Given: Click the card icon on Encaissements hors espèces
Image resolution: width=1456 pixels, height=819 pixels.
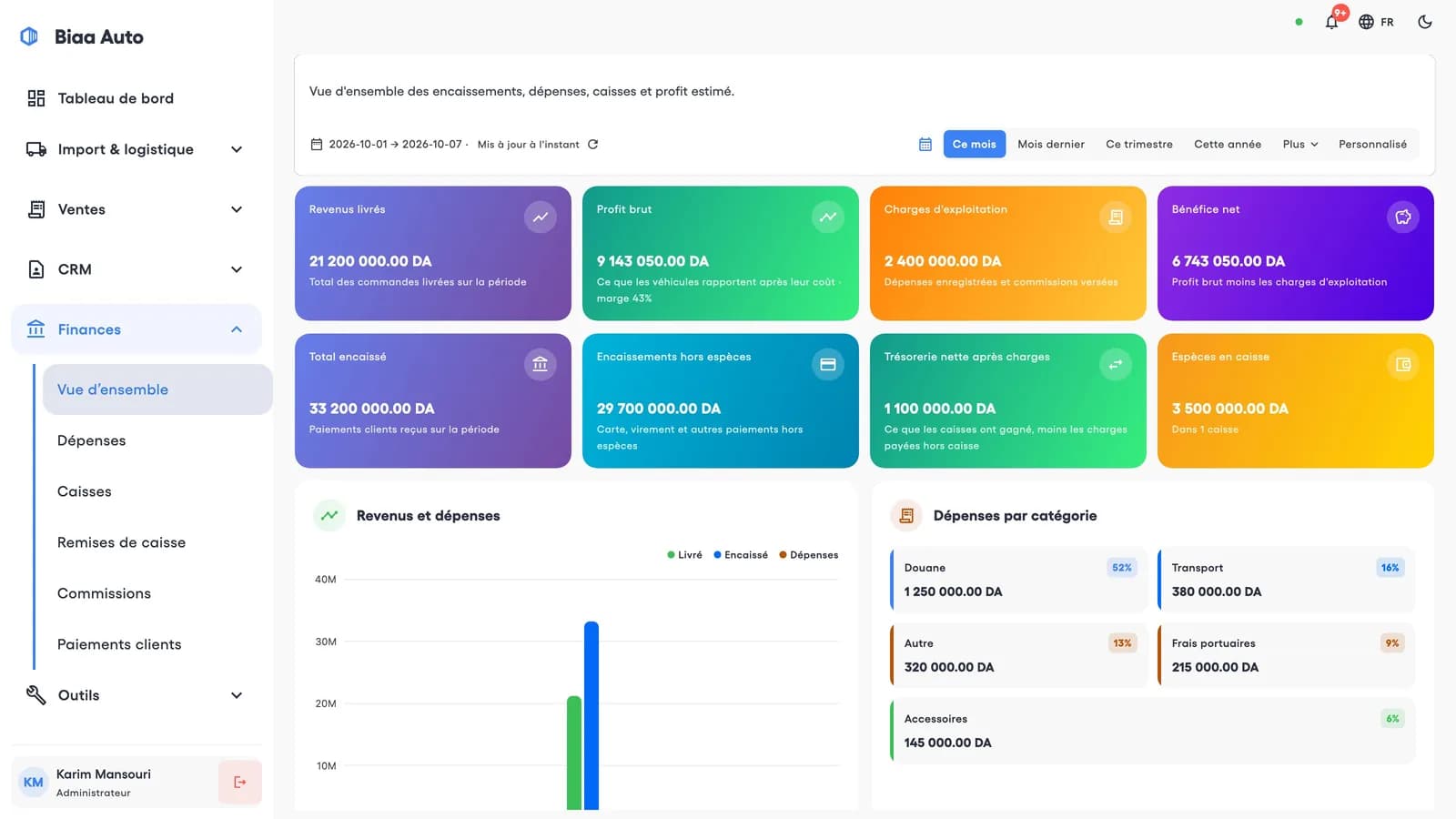Looking at the screenshot, I should tap(828, 365).
